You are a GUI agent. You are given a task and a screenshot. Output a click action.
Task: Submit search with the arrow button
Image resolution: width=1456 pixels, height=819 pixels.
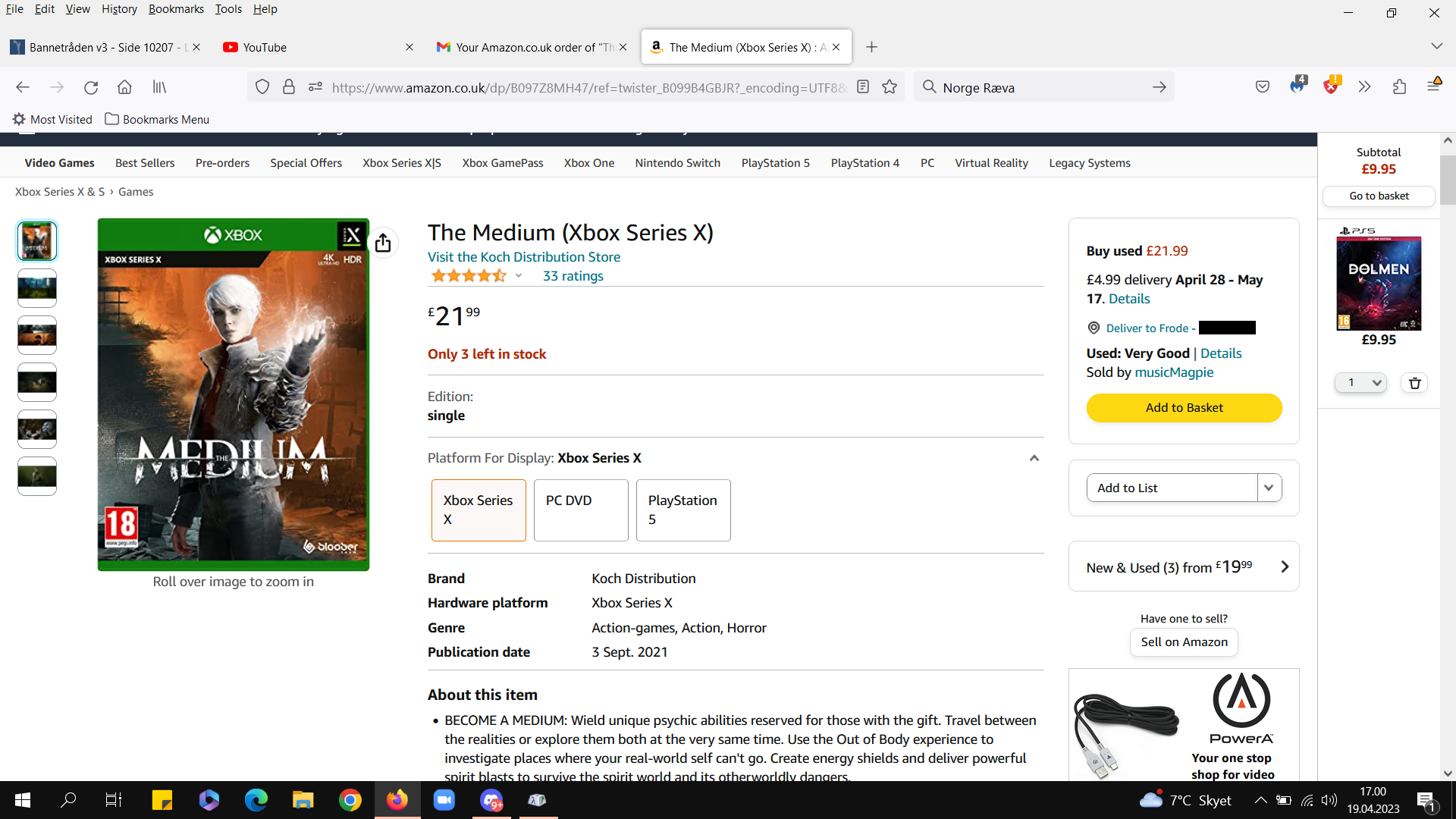1159,87
